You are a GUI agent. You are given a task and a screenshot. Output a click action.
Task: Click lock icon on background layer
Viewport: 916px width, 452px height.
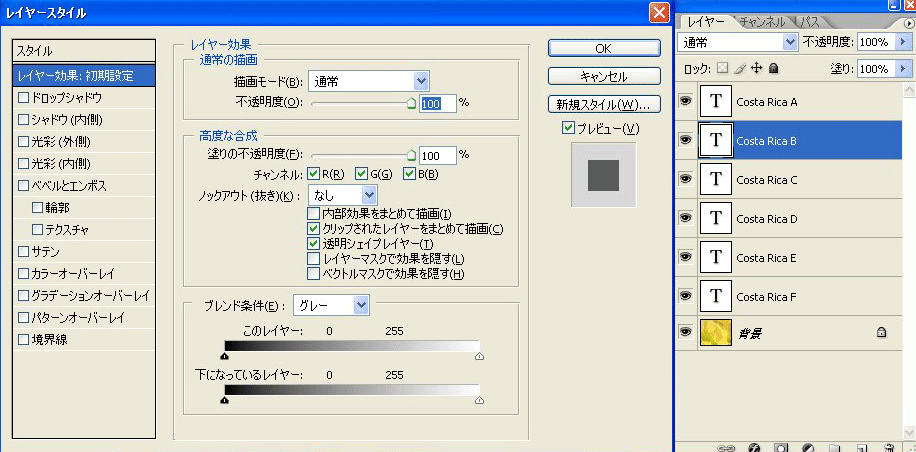[882, 333]
